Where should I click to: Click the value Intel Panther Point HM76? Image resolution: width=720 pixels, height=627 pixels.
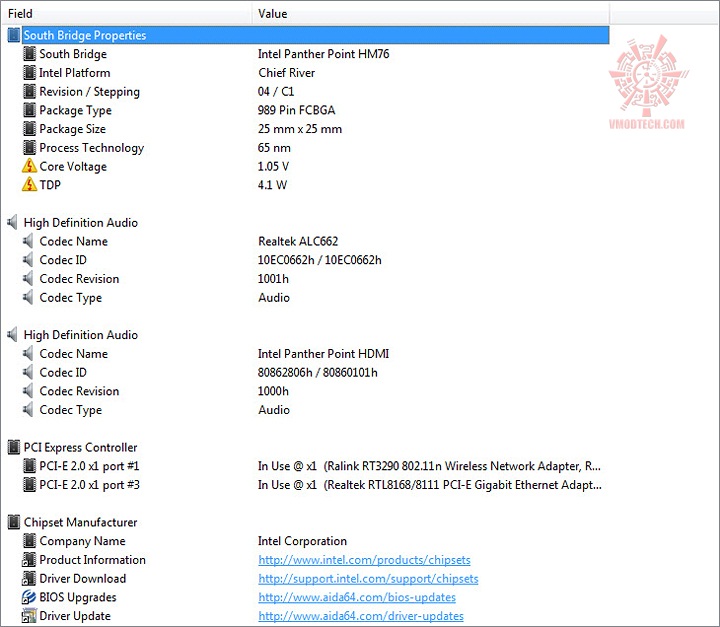323,54
